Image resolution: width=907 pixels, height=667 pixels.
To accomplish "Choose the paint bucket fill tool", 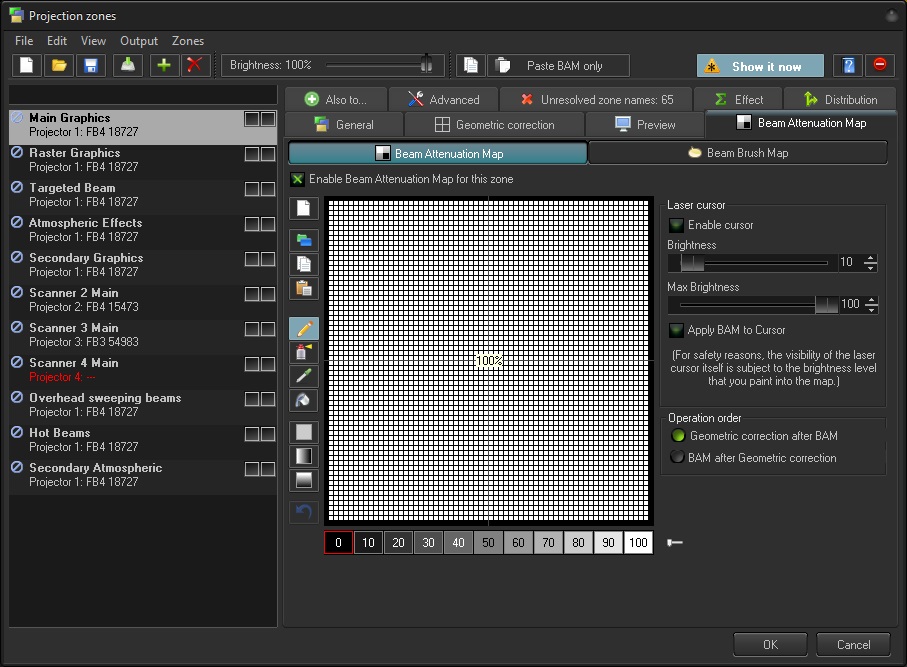I will 305,400.
